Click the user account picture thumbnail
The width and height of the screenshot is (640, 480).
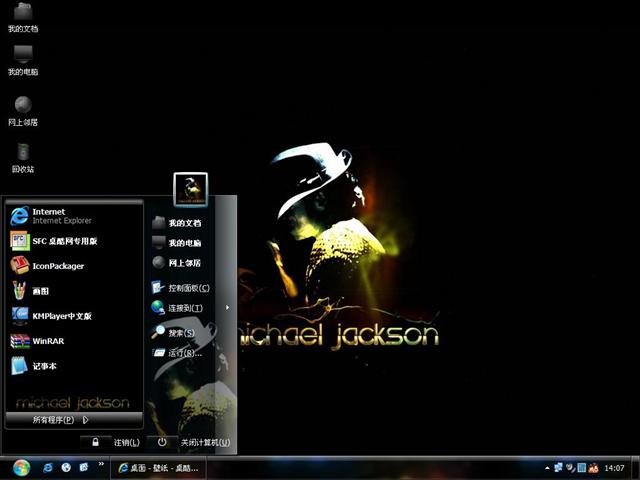190,187
